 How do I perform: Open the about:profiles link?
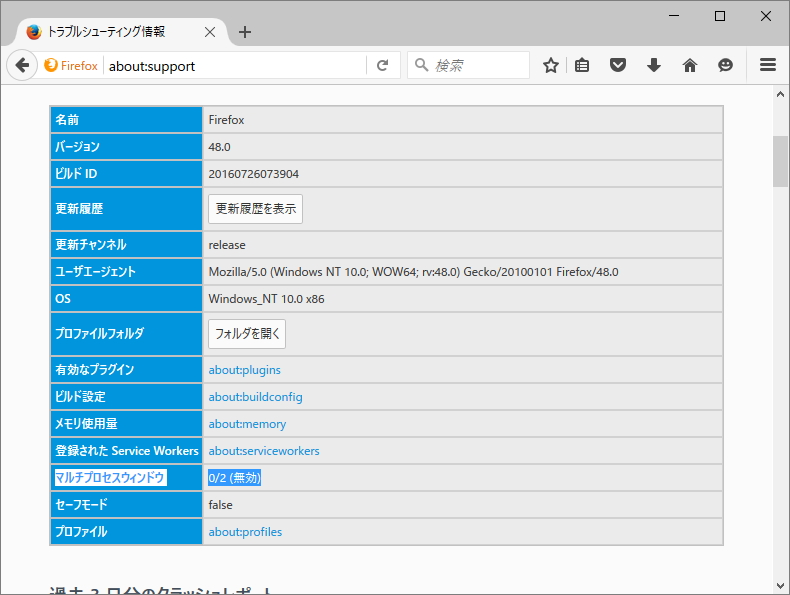tap(245, 532)
